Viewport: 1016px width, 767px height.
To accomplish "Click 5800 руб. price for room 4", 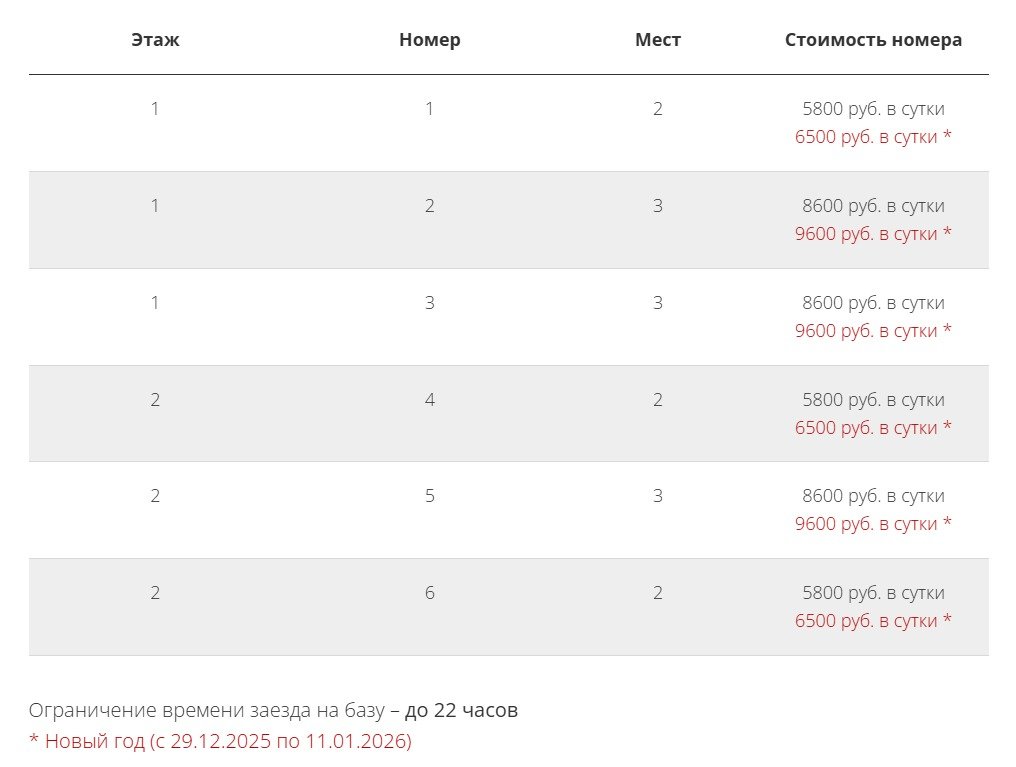I will [873, 400].
